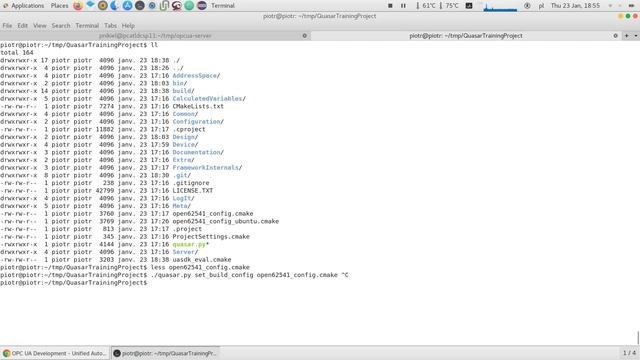640x360 pixels.
Task: Open the brown circular launcher icon
Action: 102,6
